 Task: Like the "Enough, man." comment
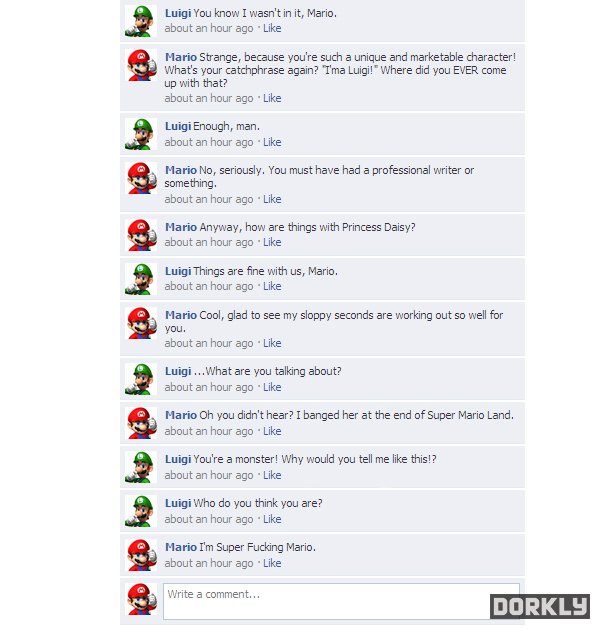pos(272,142)
